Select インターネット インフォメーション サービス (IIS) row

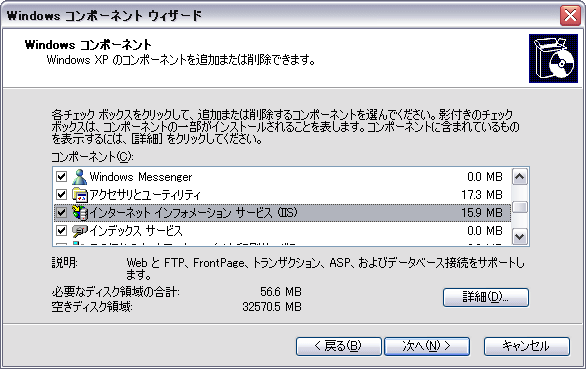pos(283,213)
